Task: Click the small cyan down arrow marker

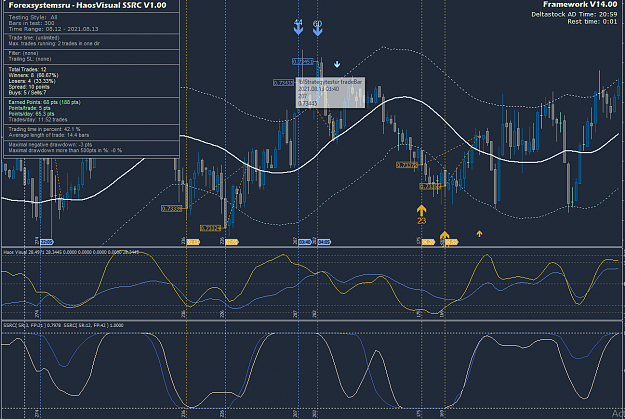Action: [x=337, y=64]
